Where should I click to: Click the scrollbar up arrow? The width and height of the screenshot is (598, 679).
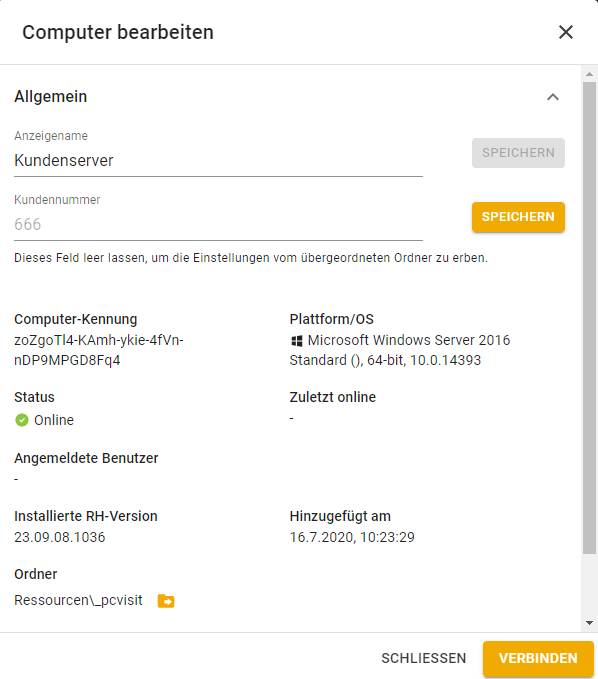click(589, 74)
